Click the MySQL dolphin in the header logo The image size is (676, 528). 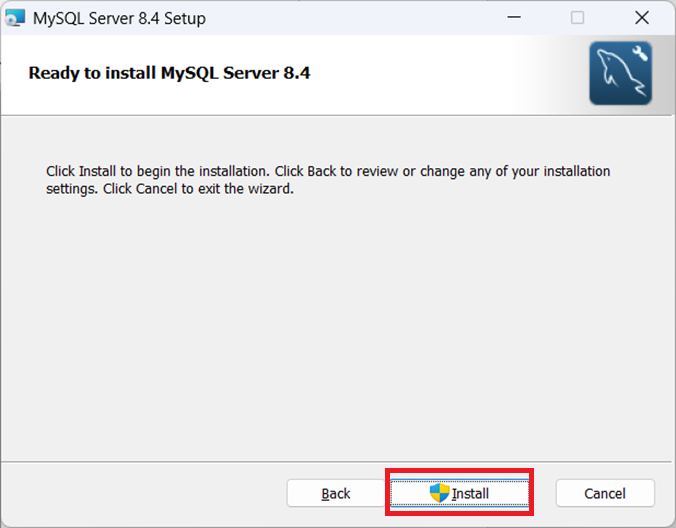point(615,78)
